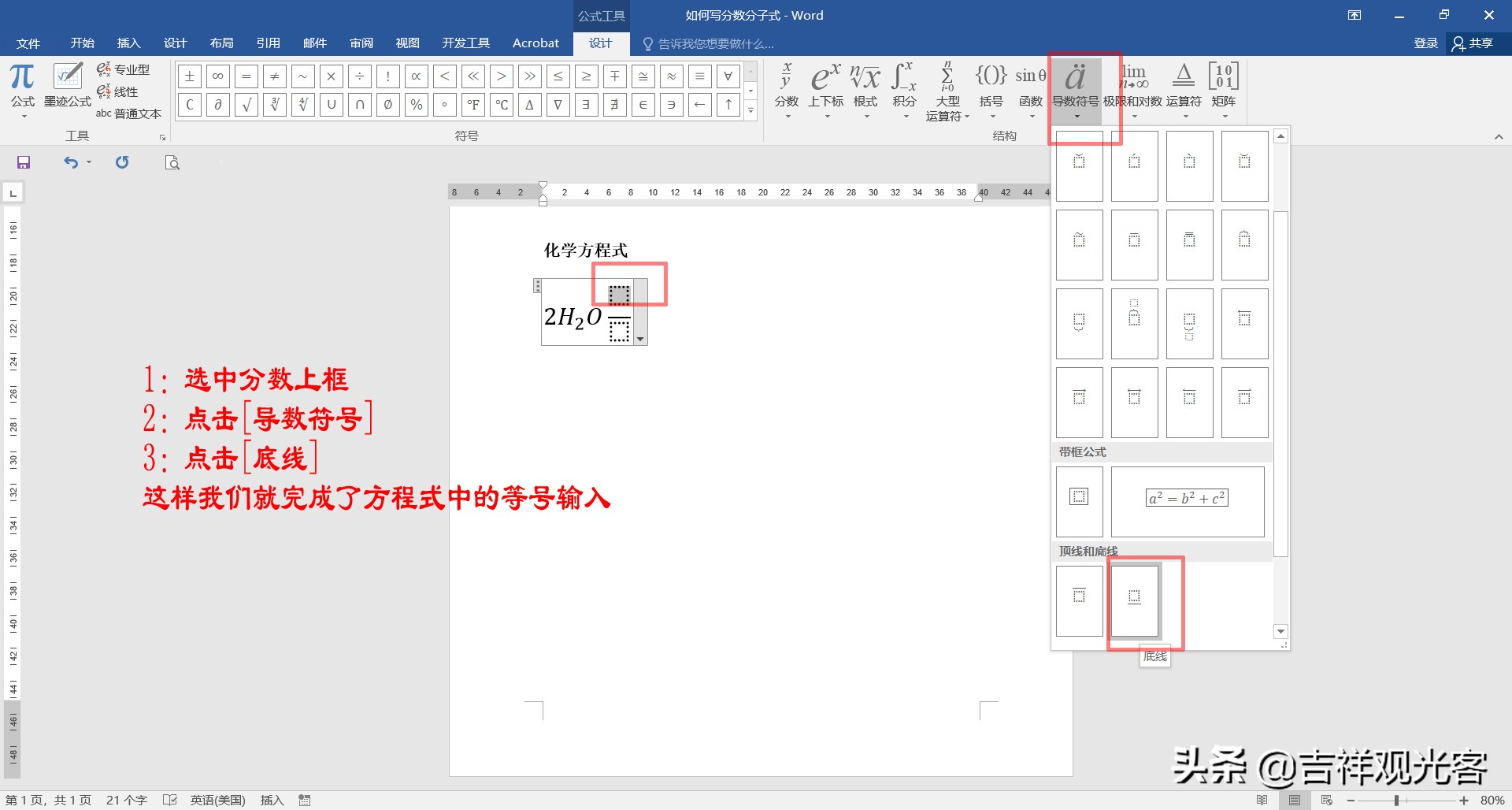
Task: Switch to the 插入 ribbon tab
Action: pos(128,43)
